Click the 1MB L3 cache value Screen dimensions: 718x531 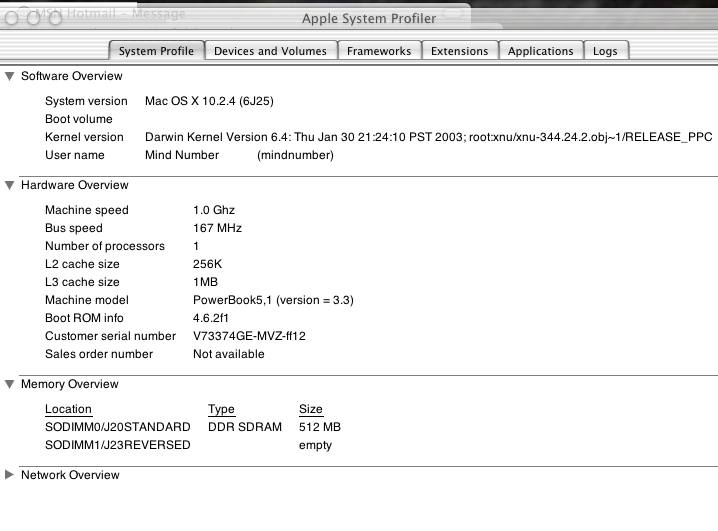pos(205,282)
